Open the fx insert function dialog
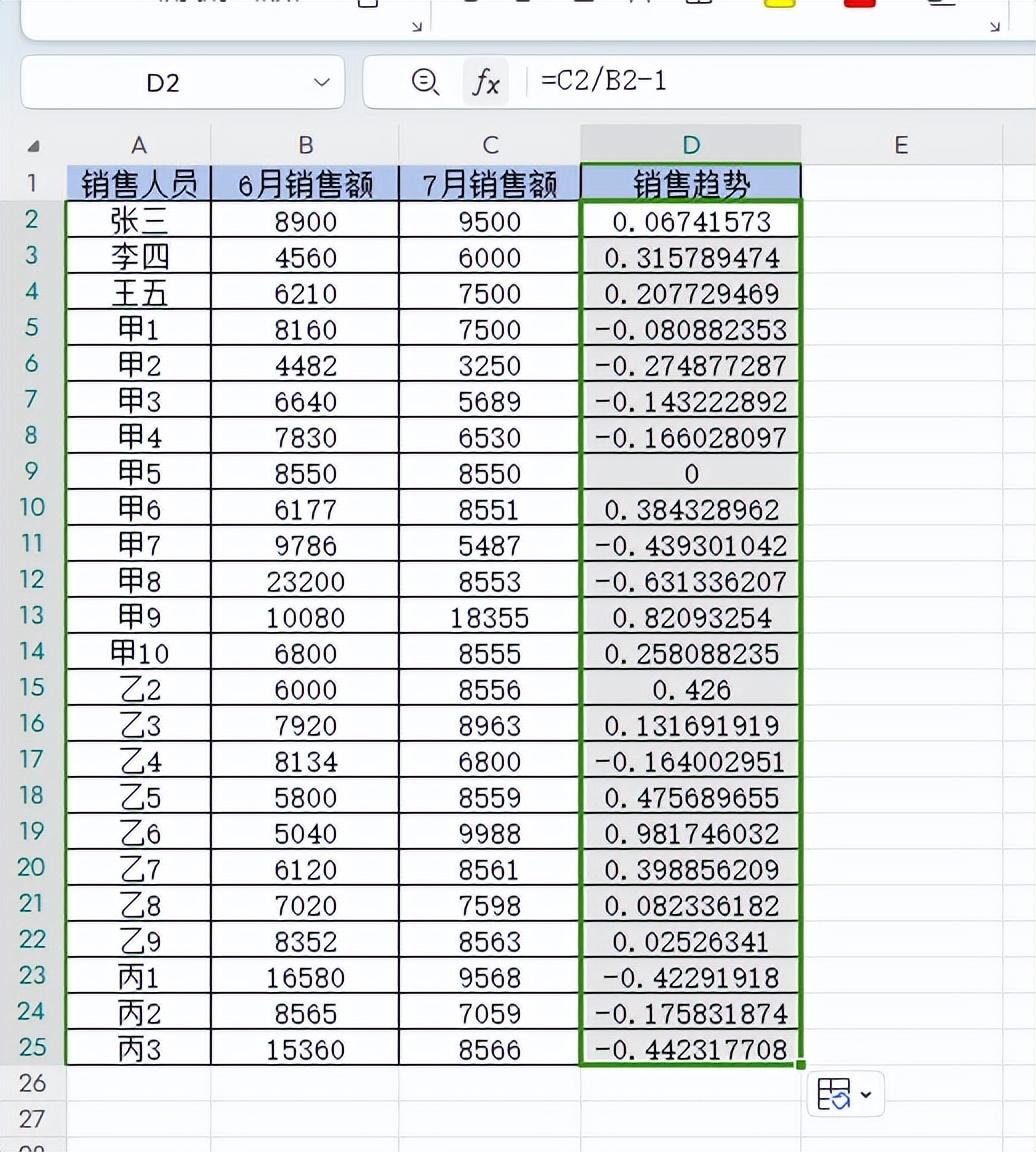 [486, 82]
